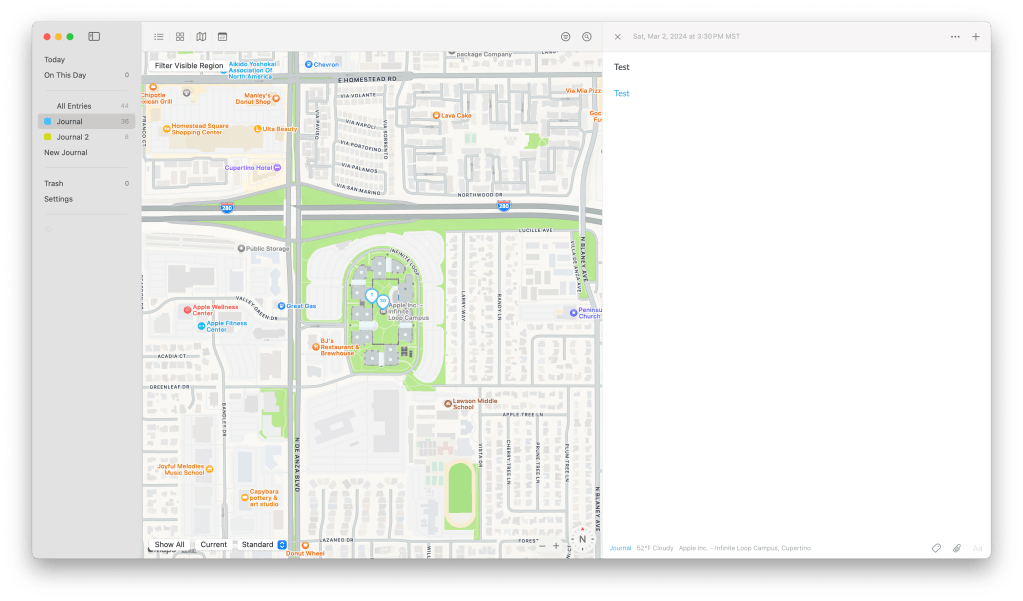Click the compass to reset north
The image size is (1023, 601).
(x=582, y=540)
